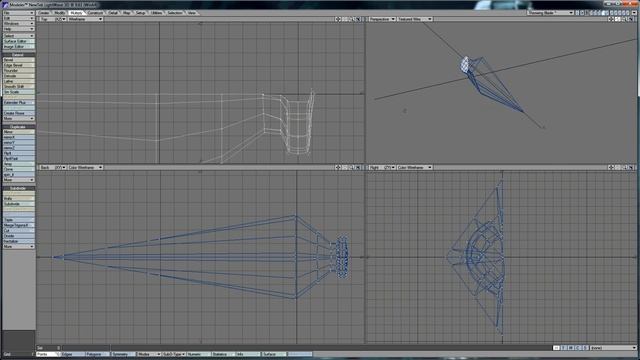The height and width of the screenshot is (360, 640).
Task: Switch to the Modify tab
Action: pos(60,13)
